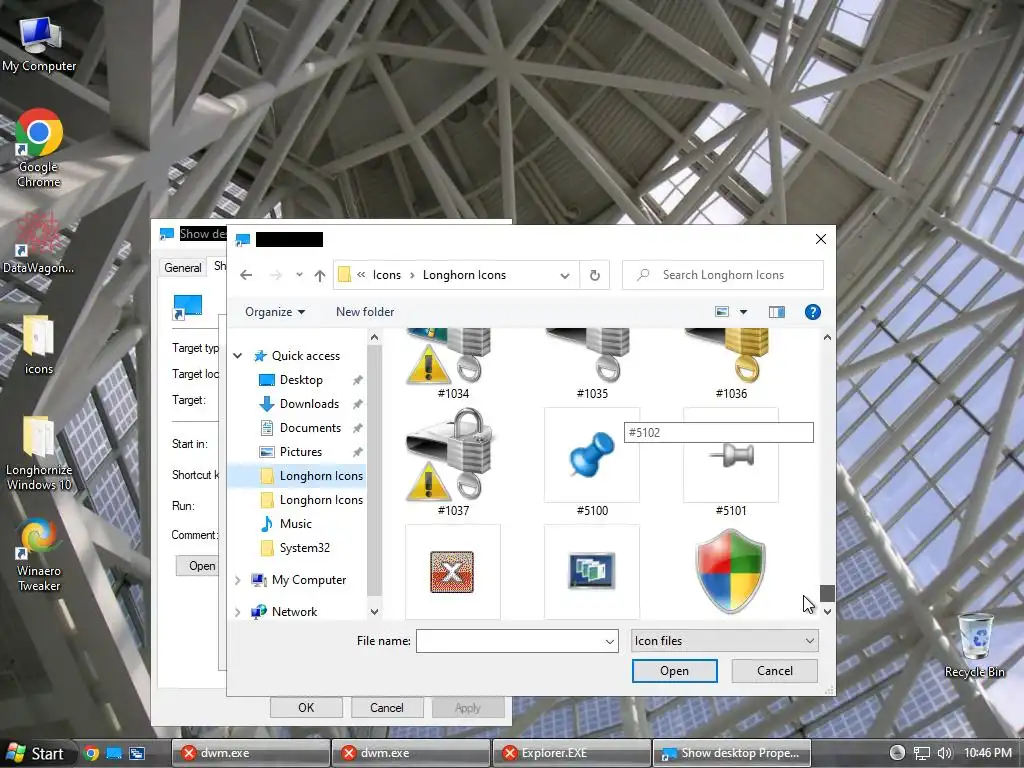The width and height of the screenshot is (1024, 768).
Task: Switch to General tab in Properties
Action: 183,268
